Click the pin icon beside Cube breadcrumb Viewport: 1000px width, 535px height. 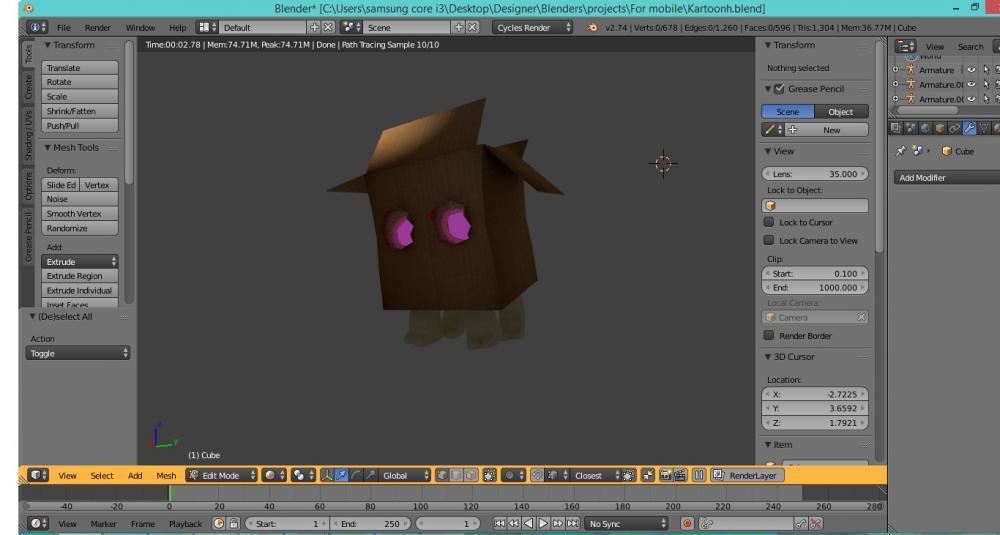[x=900, y=151]
